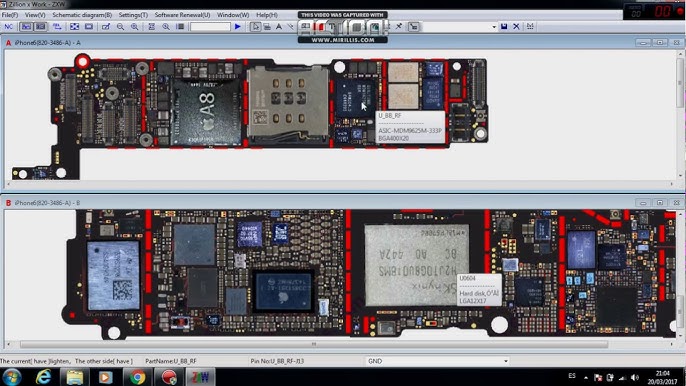This screenshot has height=386, width=686.
Task: Click the rectangle frame view icon
Action: 89,27
